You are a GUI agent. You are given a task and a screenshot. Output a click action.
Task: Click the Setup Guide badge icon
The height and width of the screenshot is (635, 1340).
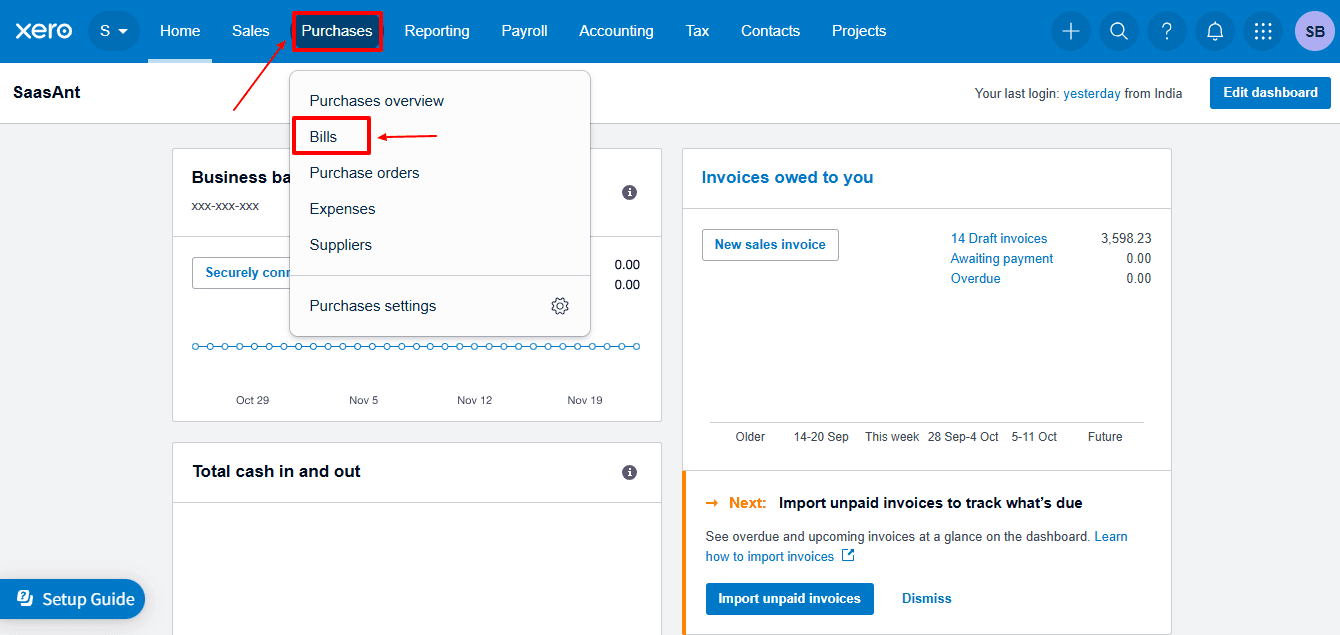click(x=26, y=598)
